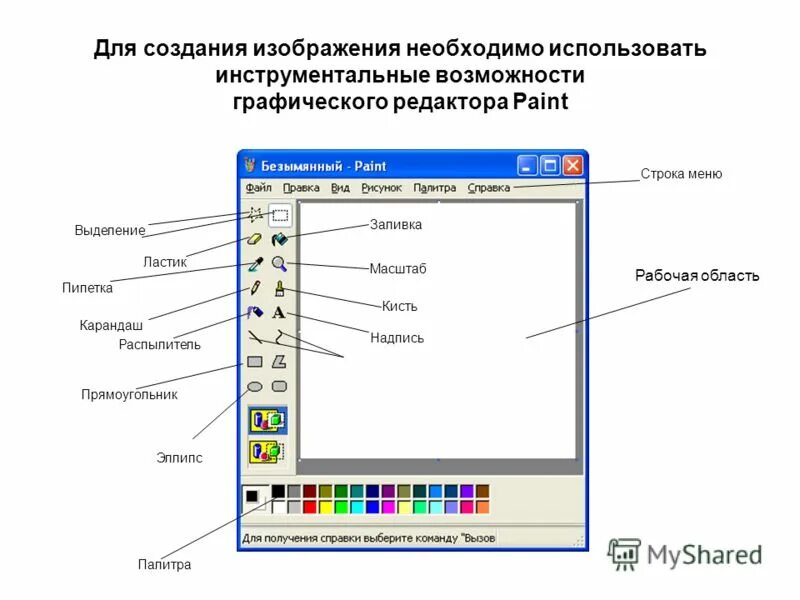
Task: Pick the orange swatch at the palette's end
Action: pyautogui.click(x=483, y=507)
